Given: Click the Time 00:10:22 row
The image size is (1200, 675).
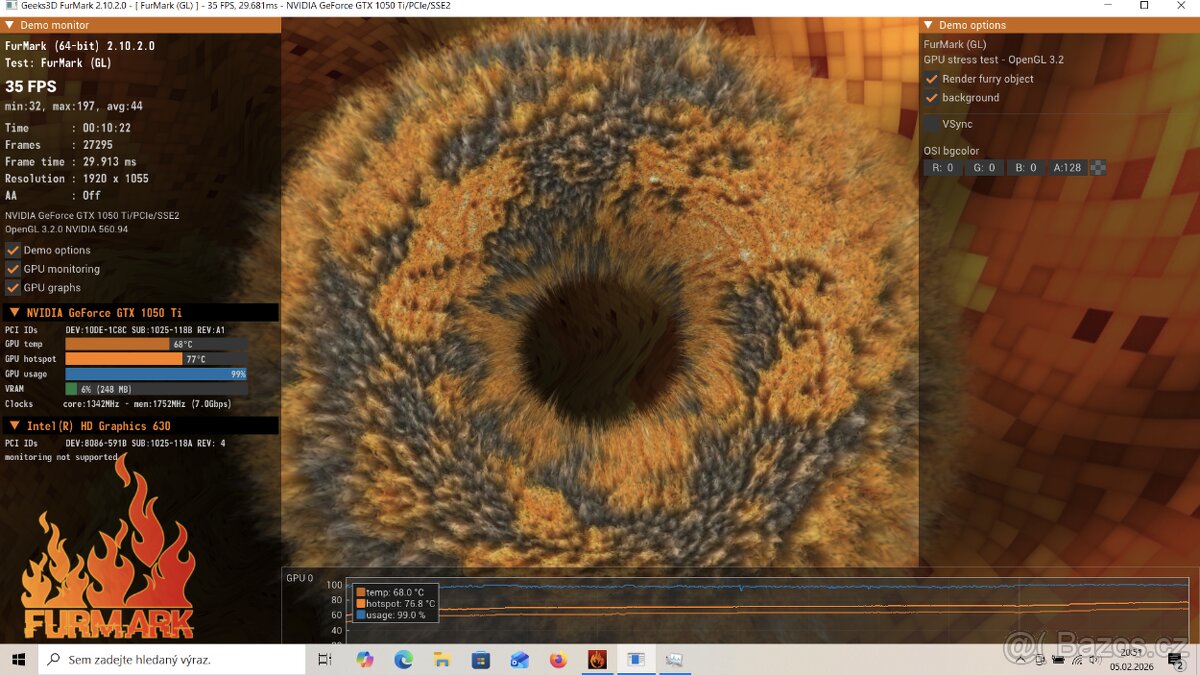Looking at the screenshot, I should click(68, 128).
